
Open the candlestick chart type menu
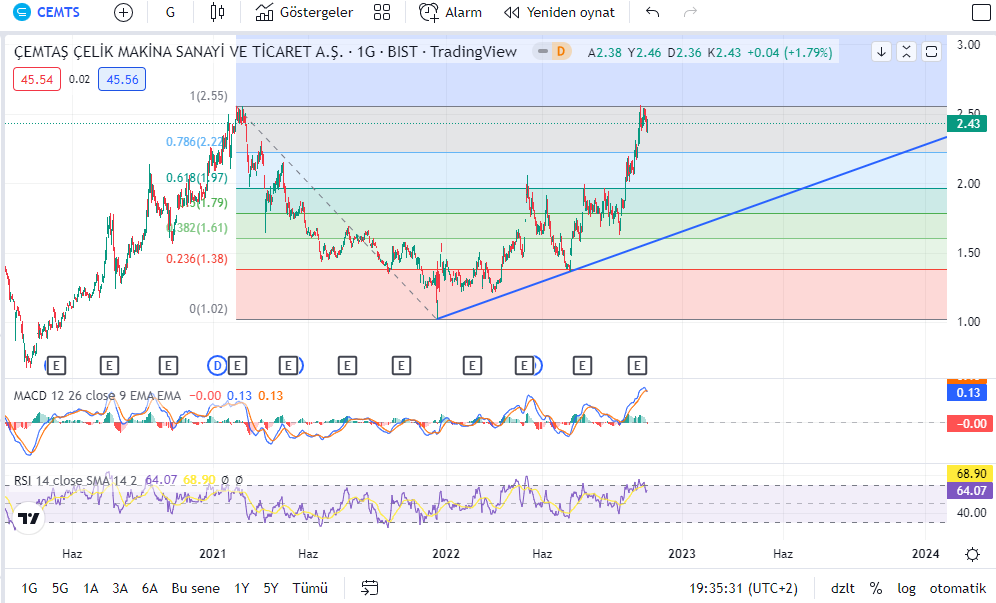coord(217,12)
